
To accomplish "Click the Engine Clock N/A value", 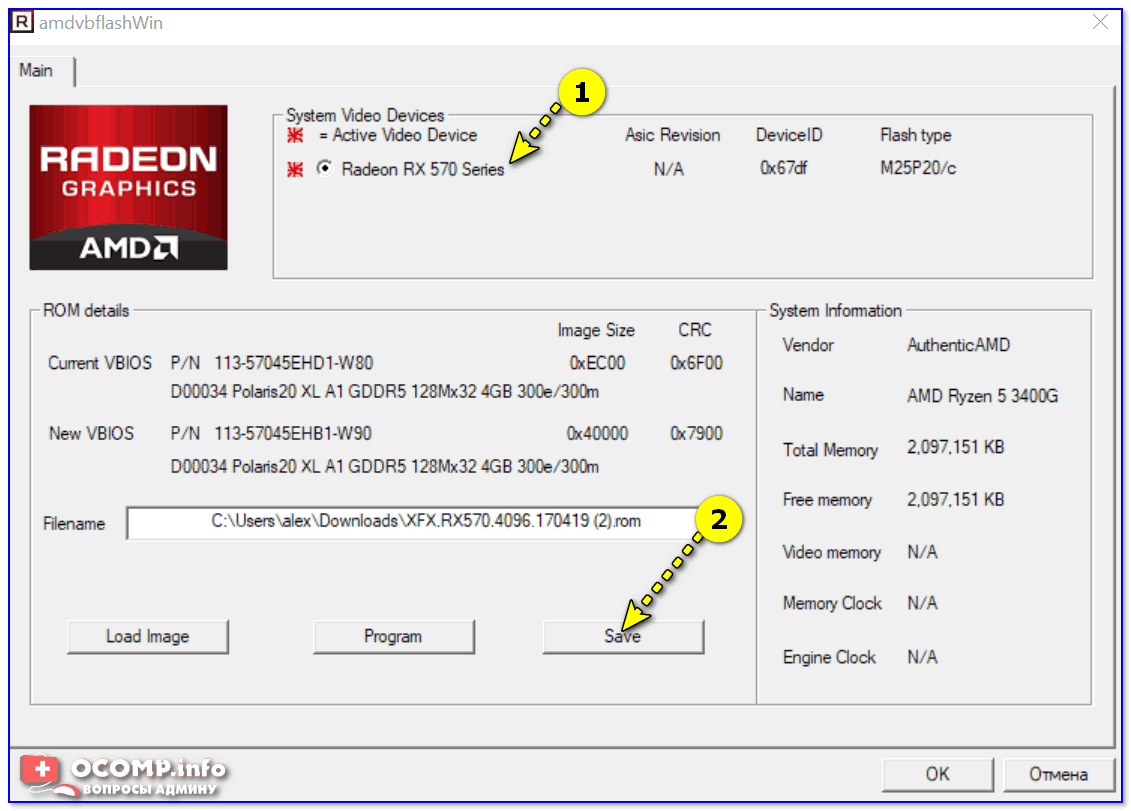I will click(x=922, y=657).
